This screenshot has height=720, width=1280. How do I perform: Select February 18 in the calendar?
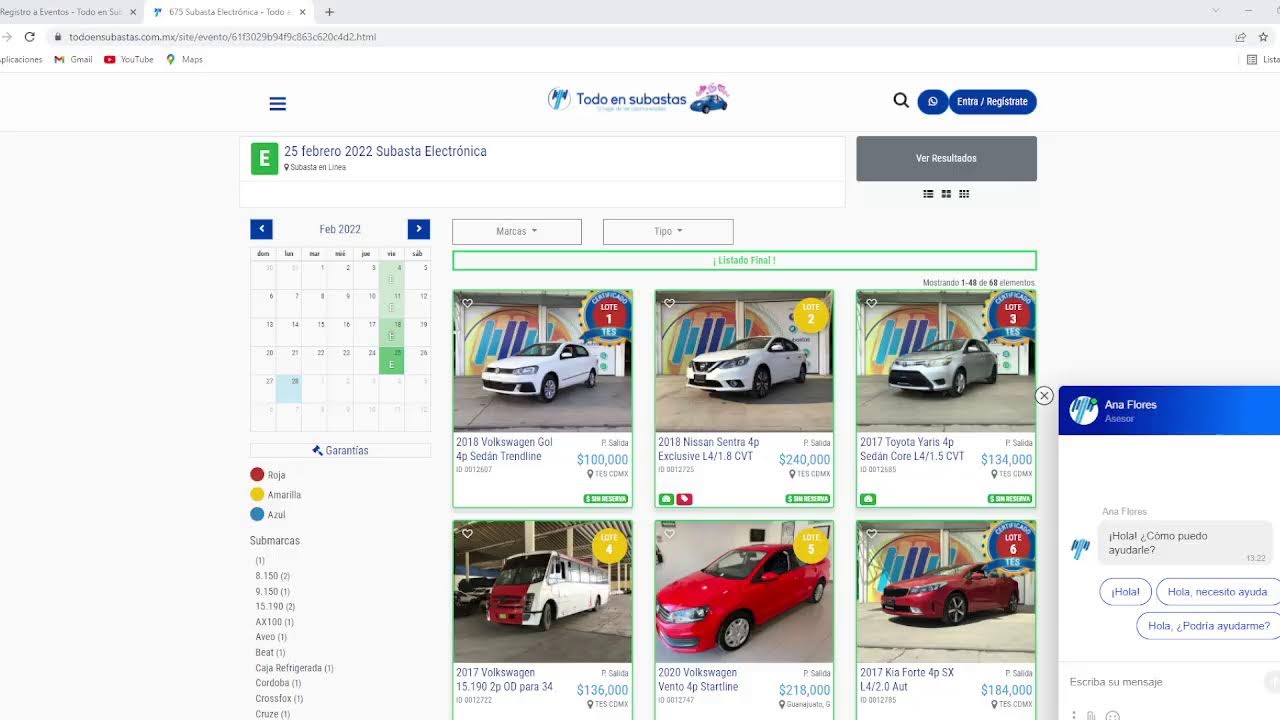tap(392, 333)
